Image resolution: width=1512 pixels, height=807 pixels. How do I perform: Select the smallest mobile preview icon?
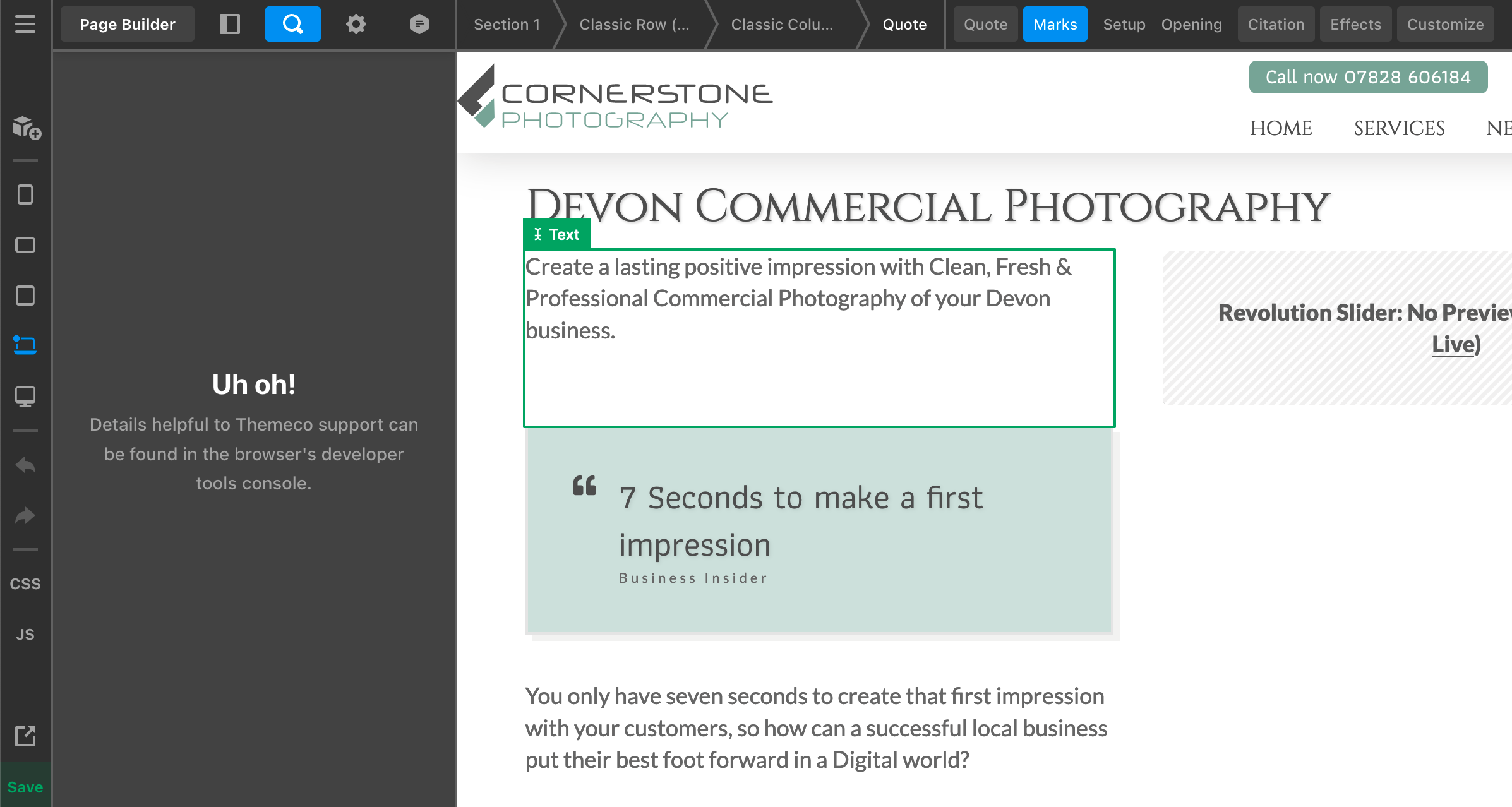[25, 194]
